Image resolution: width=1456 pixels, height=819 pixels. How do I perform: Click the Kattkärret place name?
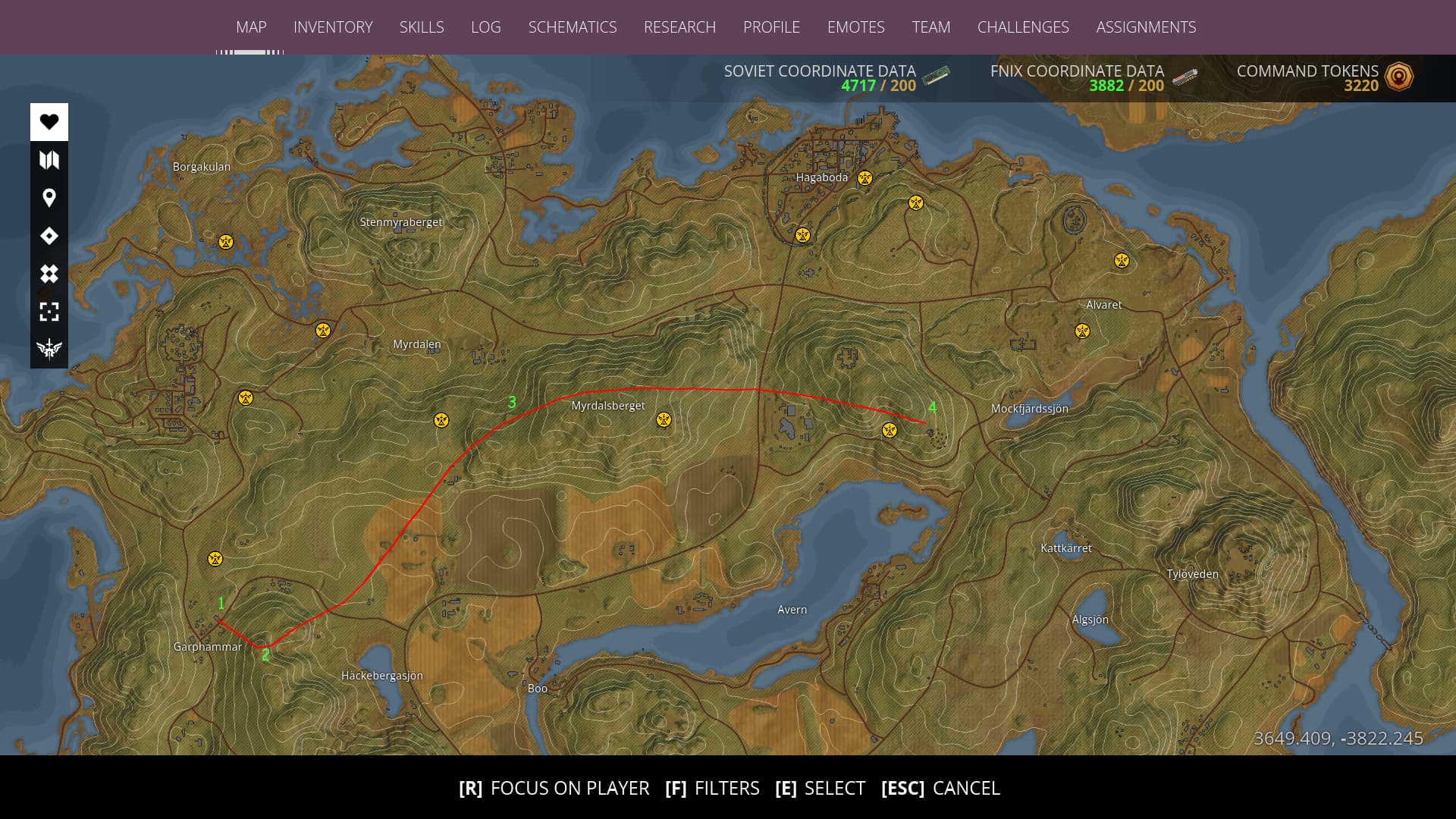coord(1066,548)
